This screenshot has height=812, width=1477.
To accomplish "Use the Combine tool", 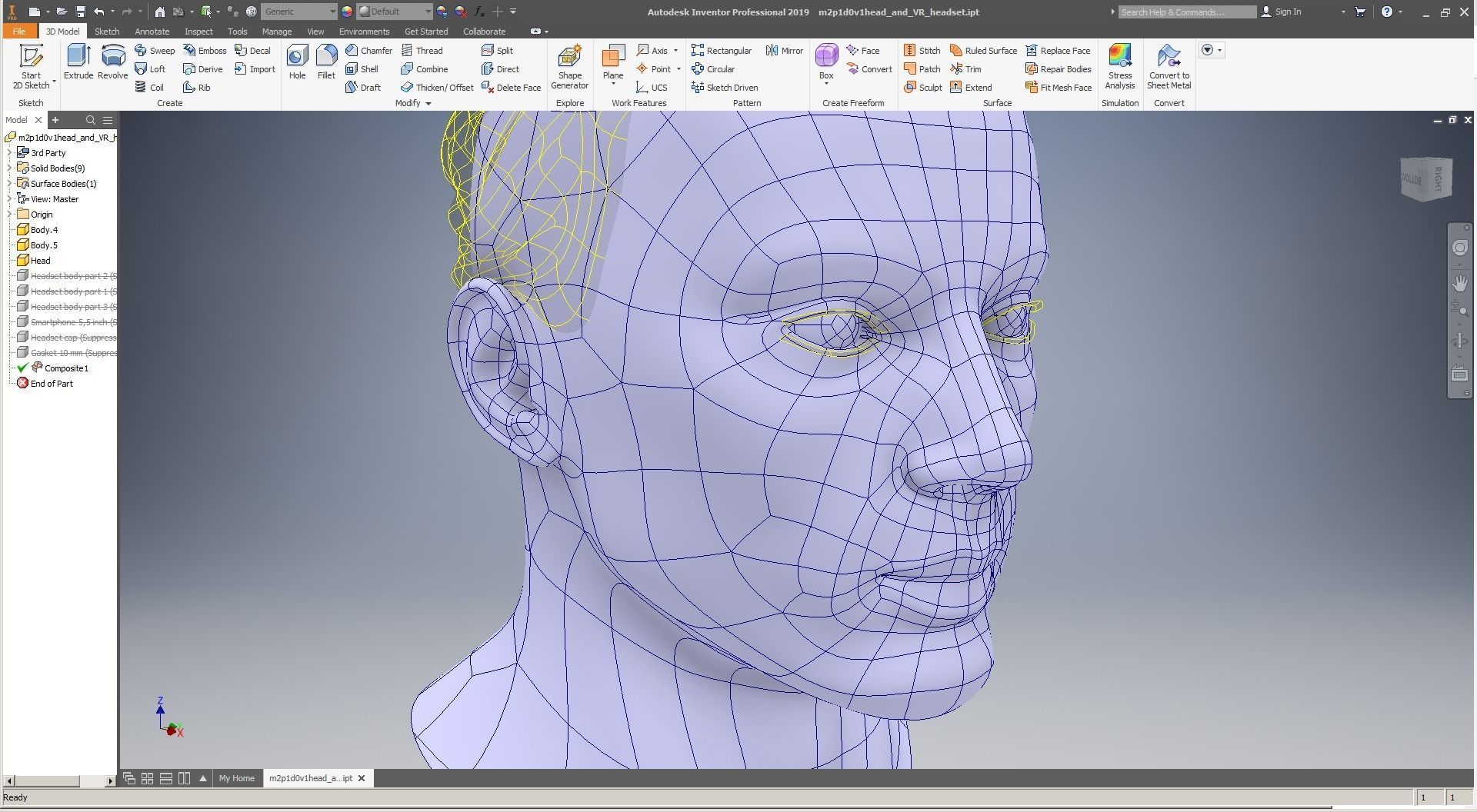I will pos(424,69).
